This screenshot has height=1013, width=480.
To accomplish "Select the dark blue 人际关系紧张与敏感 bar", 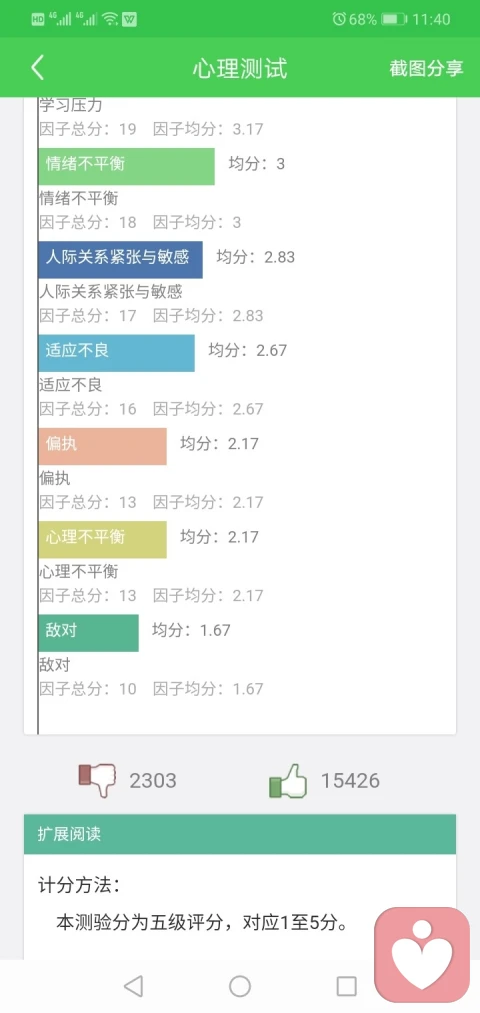I will click(120, 260).
